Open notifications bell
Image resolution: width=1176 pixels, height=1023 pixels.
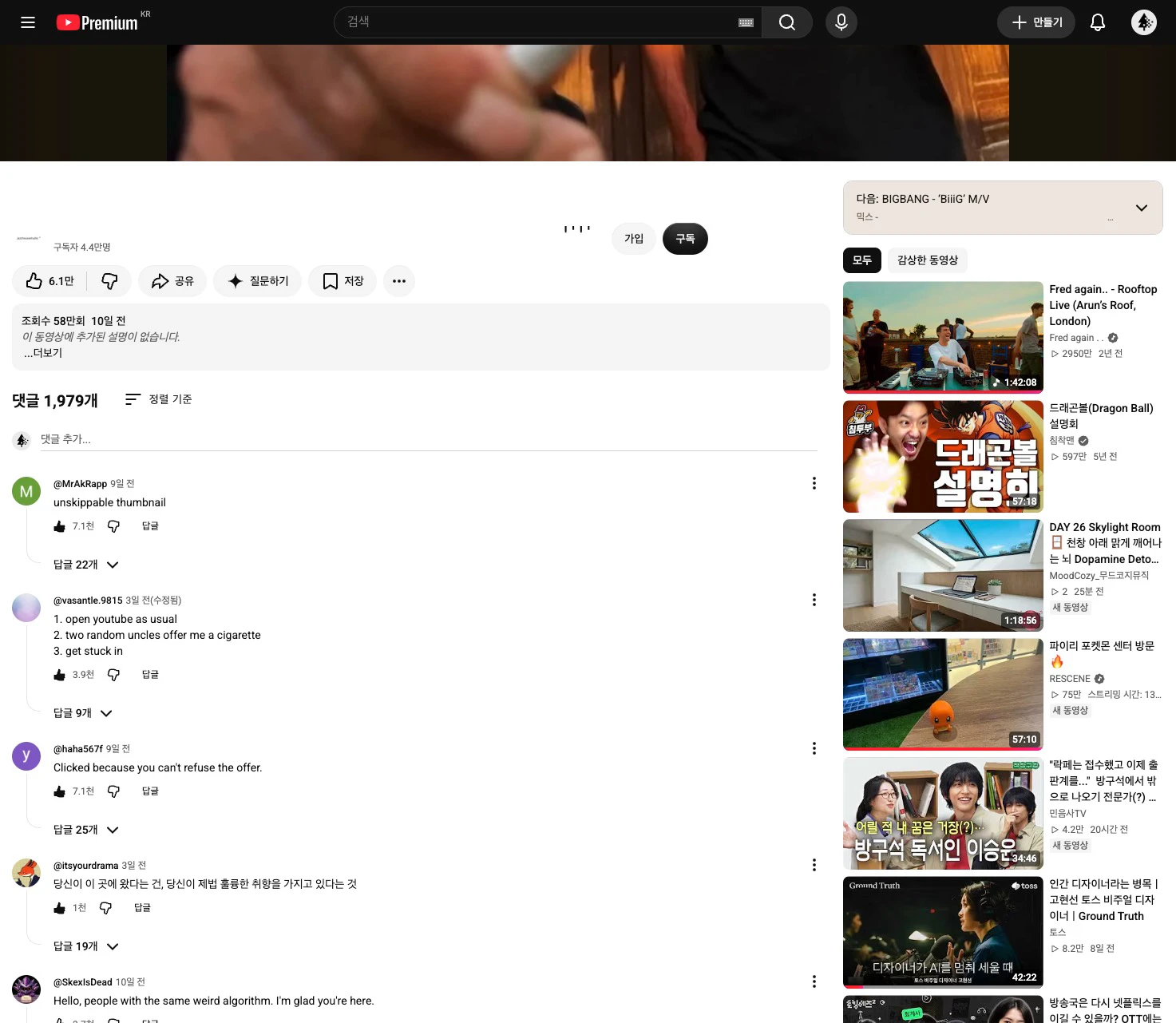click(1098, 22)
